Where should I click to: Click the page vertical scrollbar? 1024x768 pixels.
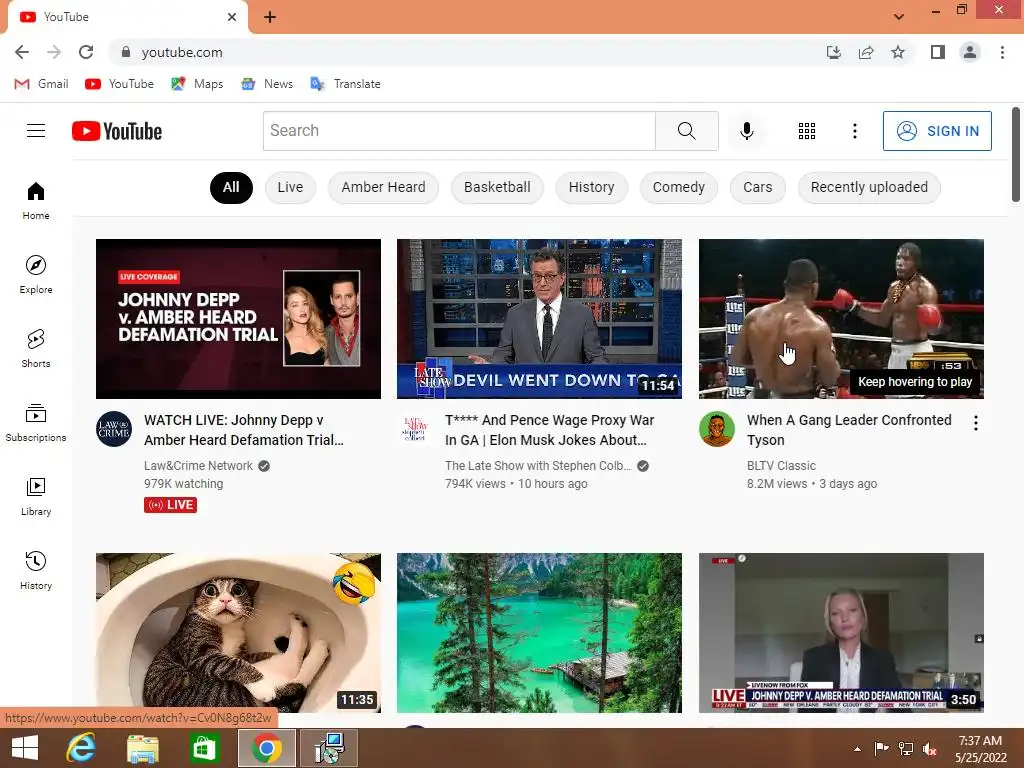[1016, 155]
